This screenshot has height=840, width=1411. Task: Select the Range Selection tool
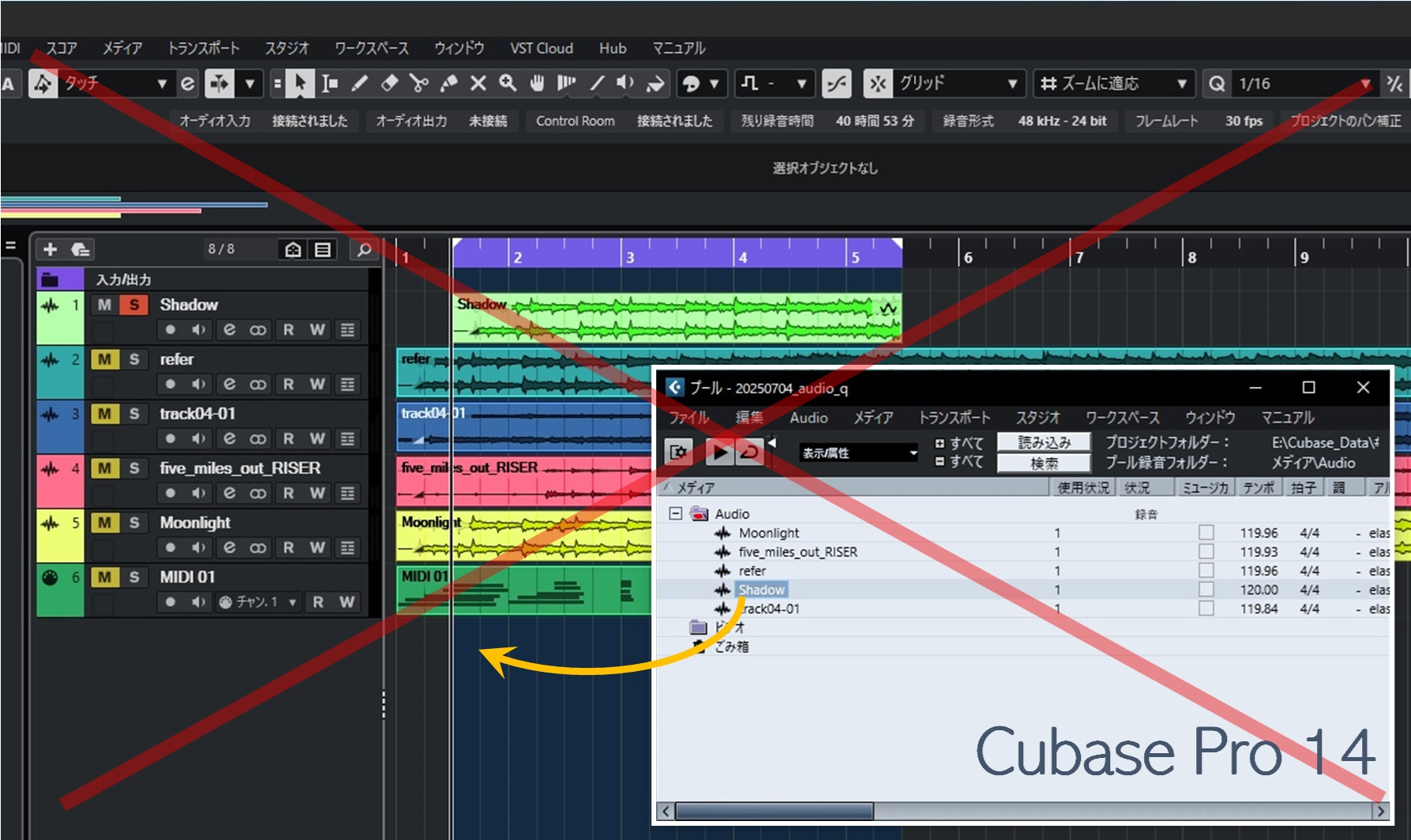pos(330,84)
